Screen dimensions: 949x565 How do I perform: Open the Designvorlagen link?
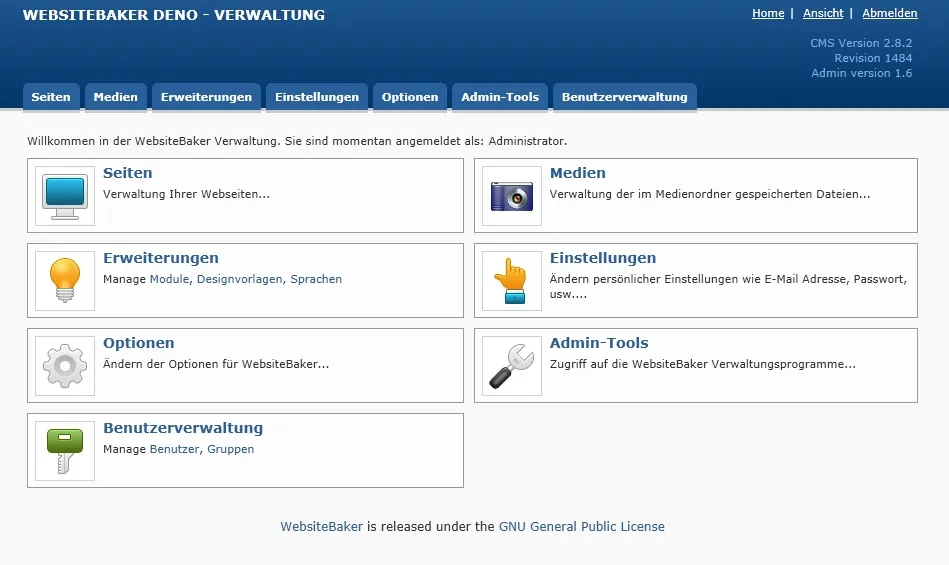pos(240,279)
